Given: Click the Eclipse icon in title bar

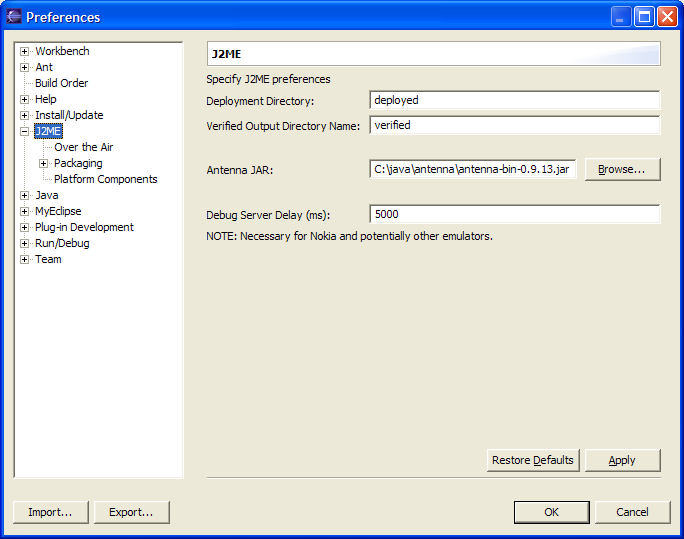Looking at the screenshot, I should 14,17.
